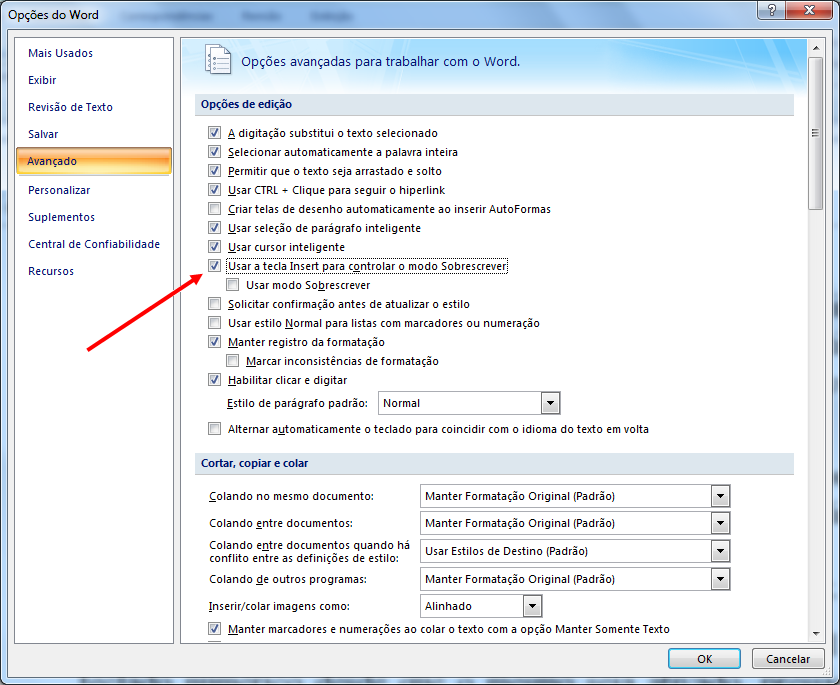Viewport: 840px width, 685px height.
Task: Open the Mais Usados category
Action: tap(60, 53)
